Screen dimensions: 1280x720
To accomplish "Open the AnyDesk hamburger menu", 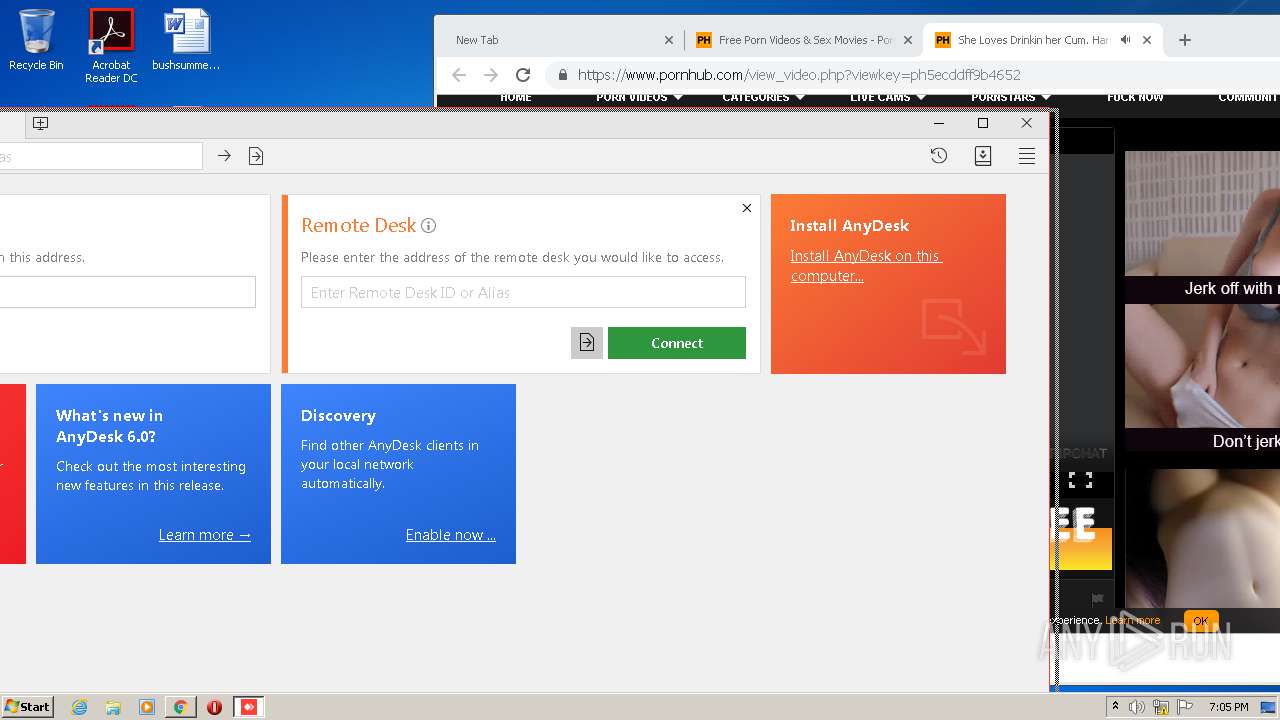I will 1026,156.
